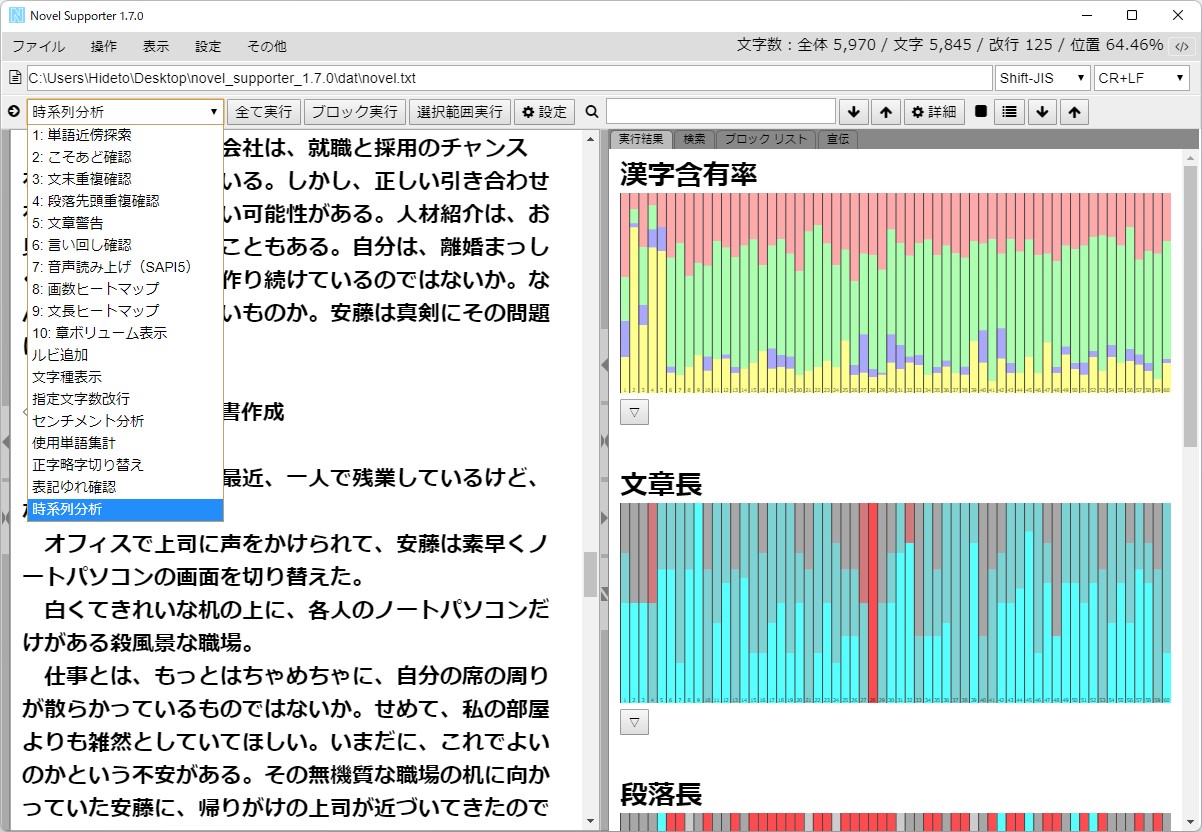
Task: Click the magnifier search icon on the toolbar
Action: tap(592, 111)
